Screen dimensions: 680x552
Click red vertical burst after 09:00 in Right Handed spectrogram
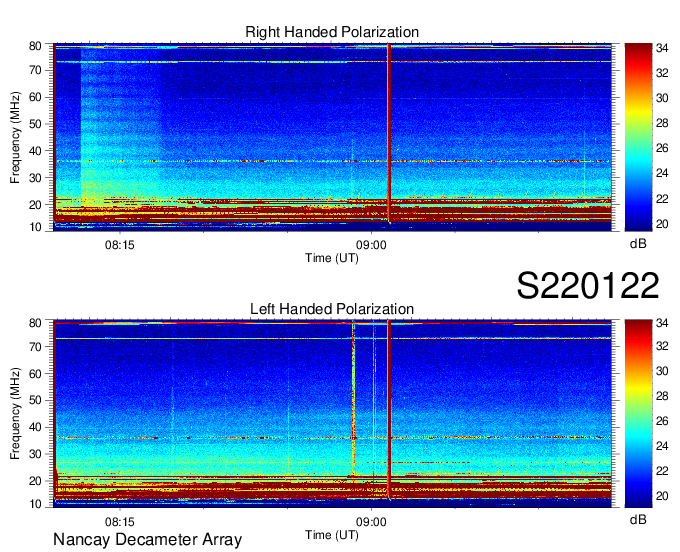[389, 133]
